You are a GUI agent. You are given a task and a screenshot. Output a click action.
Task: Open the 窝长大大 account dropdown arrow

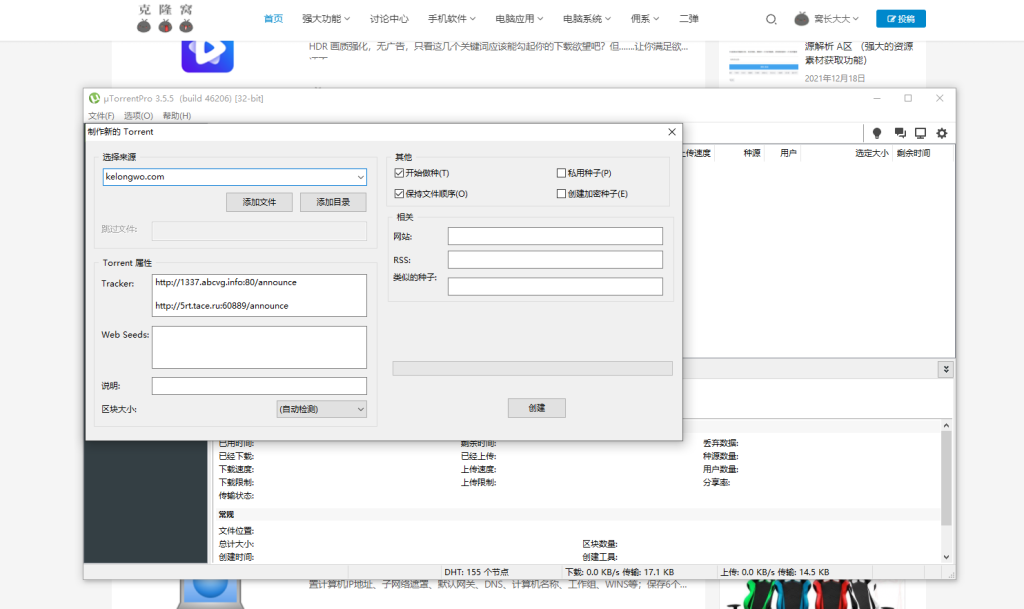[x=856, y=19]
